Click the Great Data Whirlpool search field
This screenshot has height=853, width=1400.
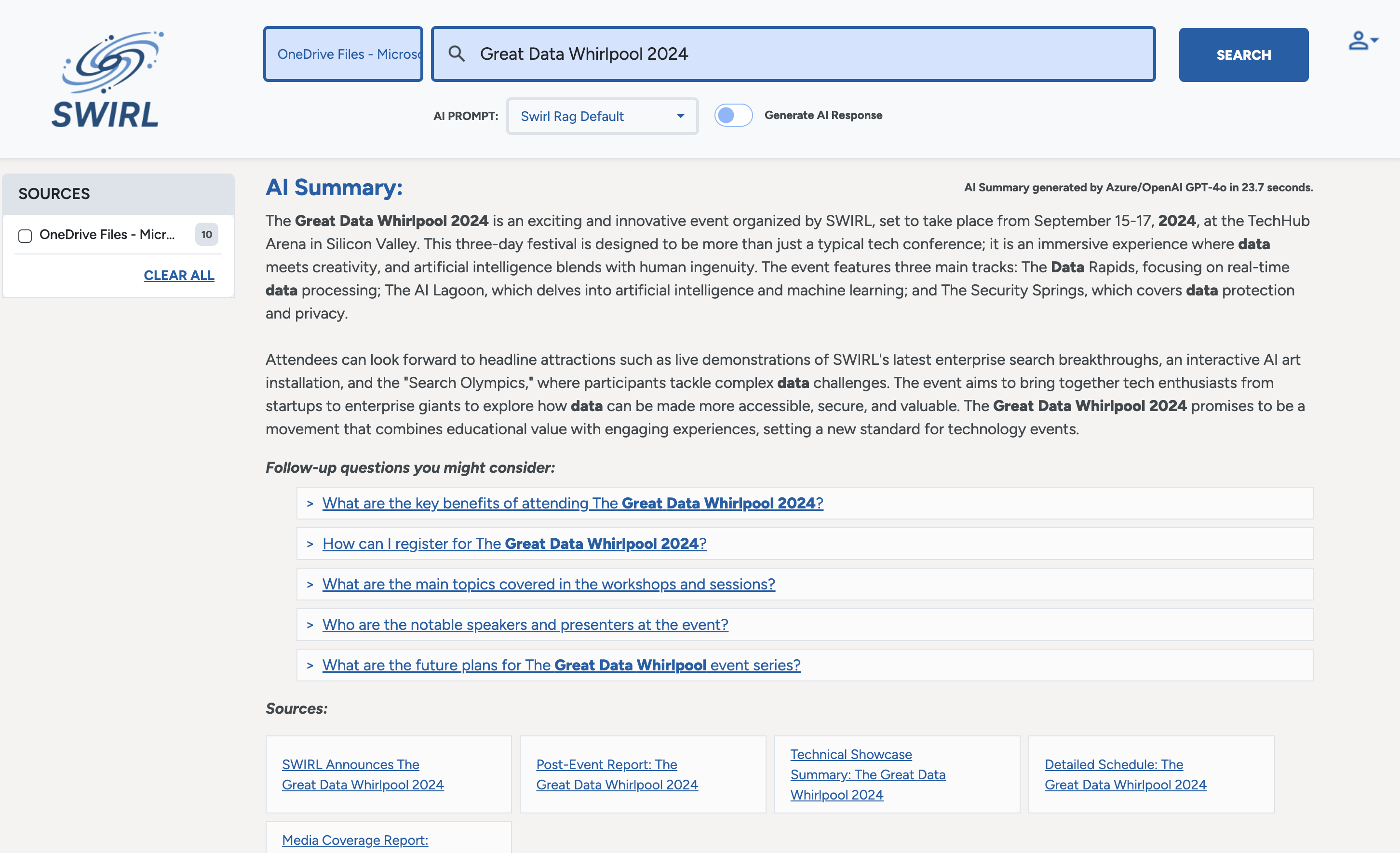(795, 54)
